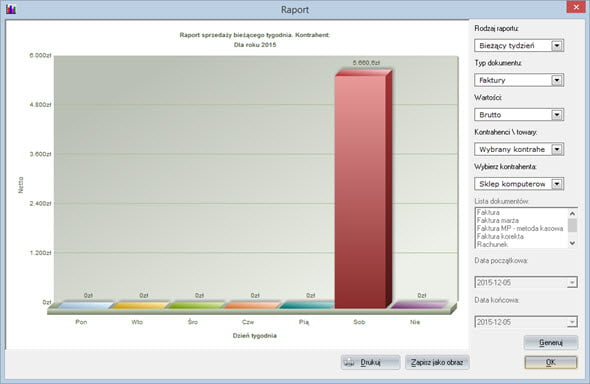Select Faktura MP - metoda kasowa entry

(520, 228)
